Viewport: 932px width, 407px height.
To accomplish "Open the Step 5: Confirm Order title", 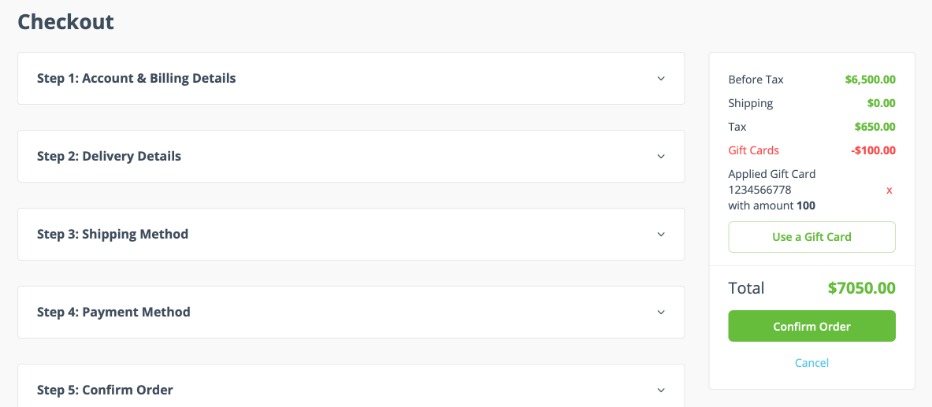I will 105,390.
